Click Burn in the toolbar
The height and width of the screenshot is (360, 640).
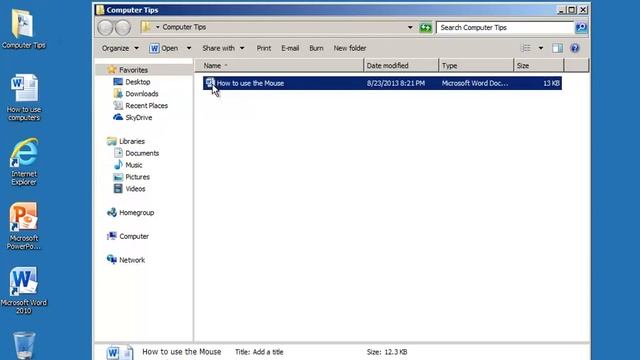316,48
